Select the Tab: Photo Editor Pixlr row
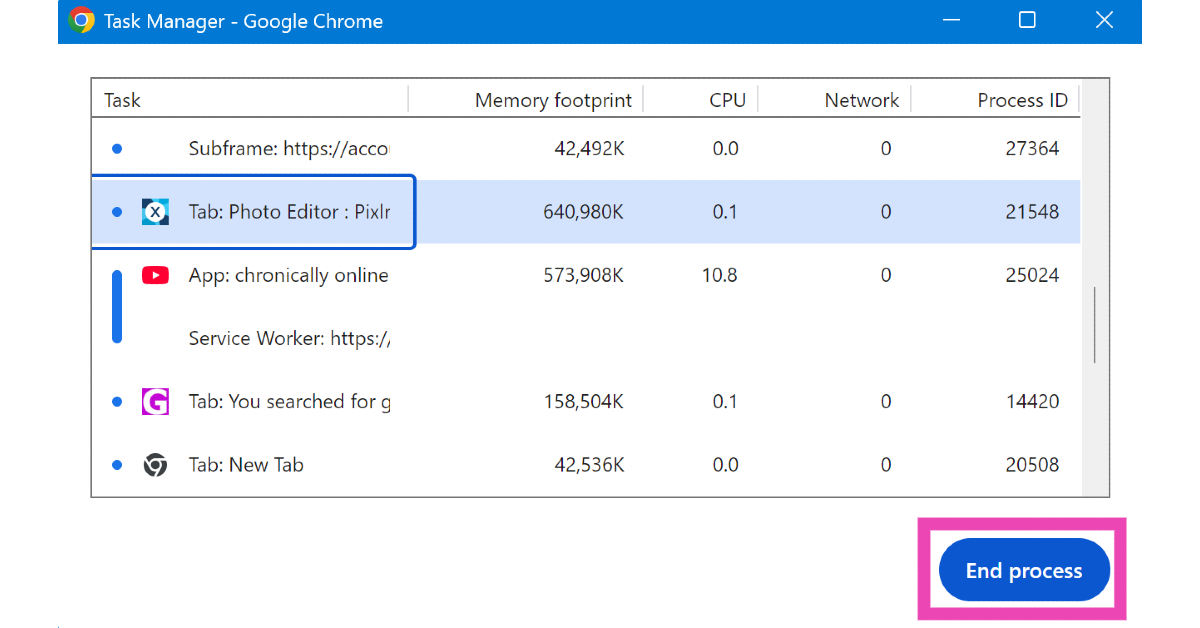 click(x=289, y=212)
